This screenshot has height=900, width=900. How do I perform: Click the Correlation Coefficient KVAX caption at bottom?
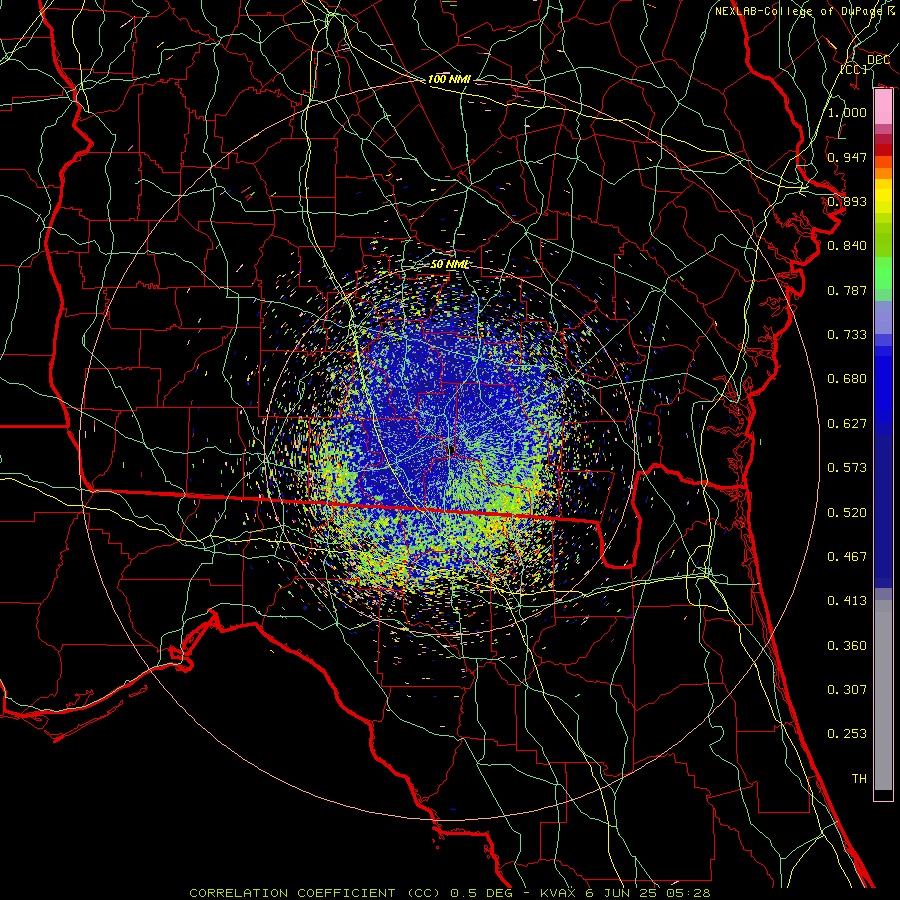pos(450,893)
